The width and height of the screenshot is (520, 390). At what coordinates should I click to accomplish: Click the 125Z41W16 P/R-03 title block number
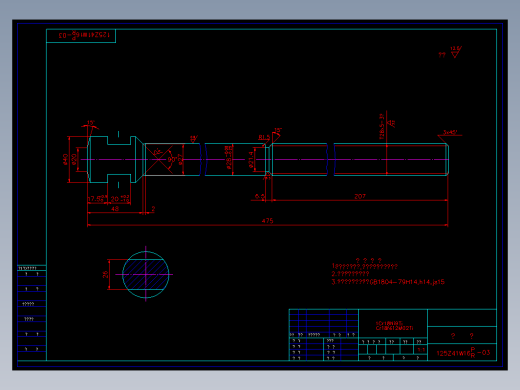coord(463,353)
